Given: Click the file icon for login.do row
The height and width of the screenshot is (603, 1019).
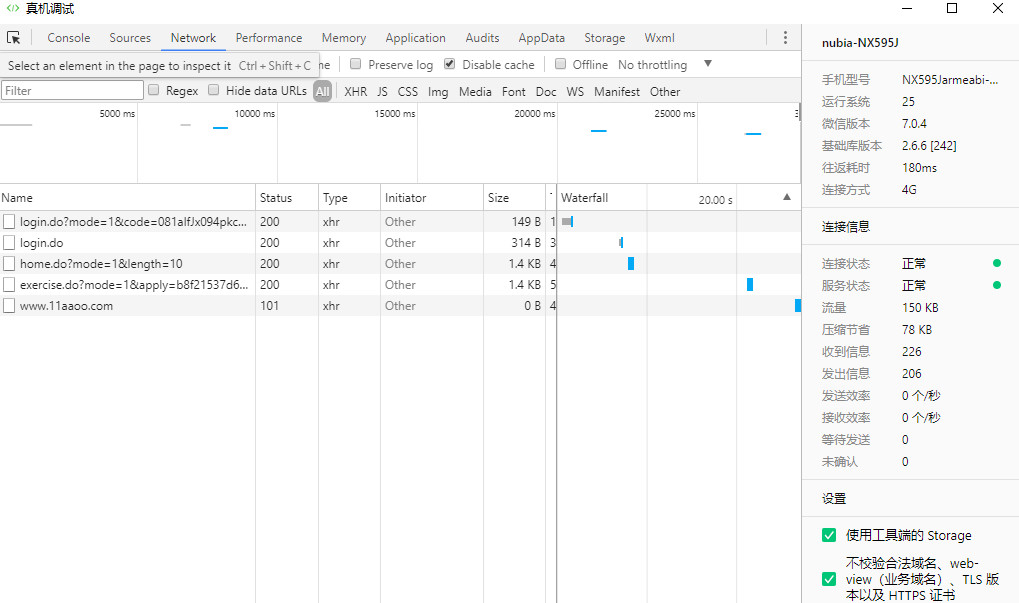Looking at the screenshot, I should tap(9, 242).
